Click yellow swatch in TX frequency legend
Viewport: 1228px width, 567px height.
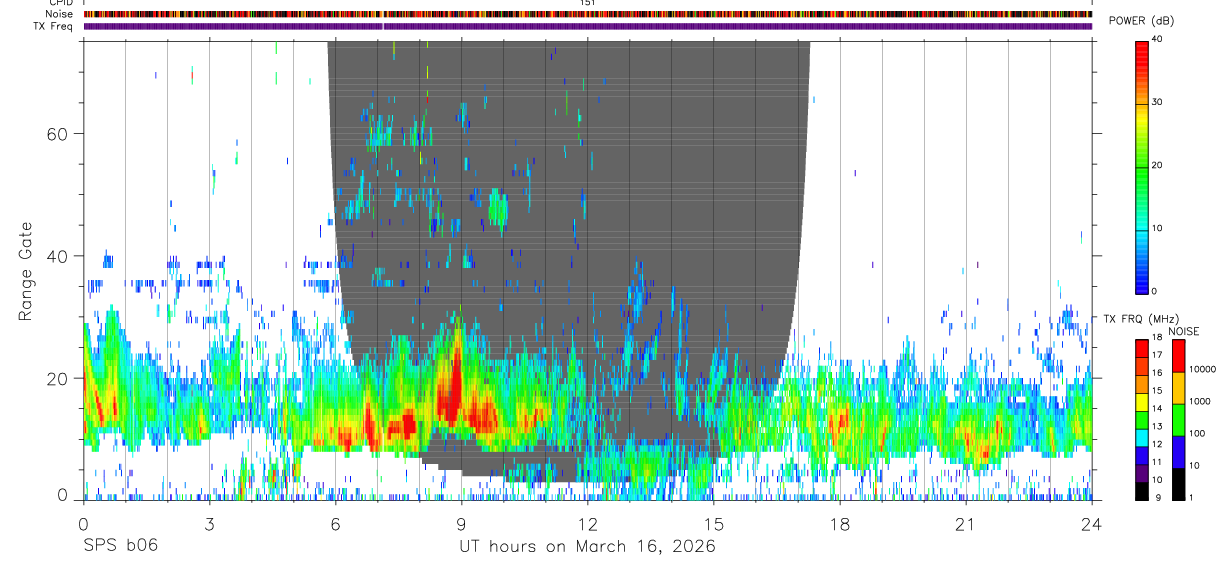coord(1142,402)
